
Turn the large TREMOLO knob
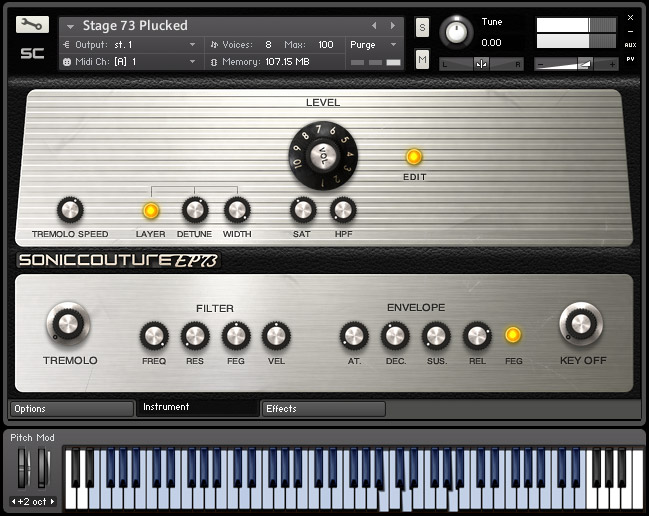[x=68, y=324]
